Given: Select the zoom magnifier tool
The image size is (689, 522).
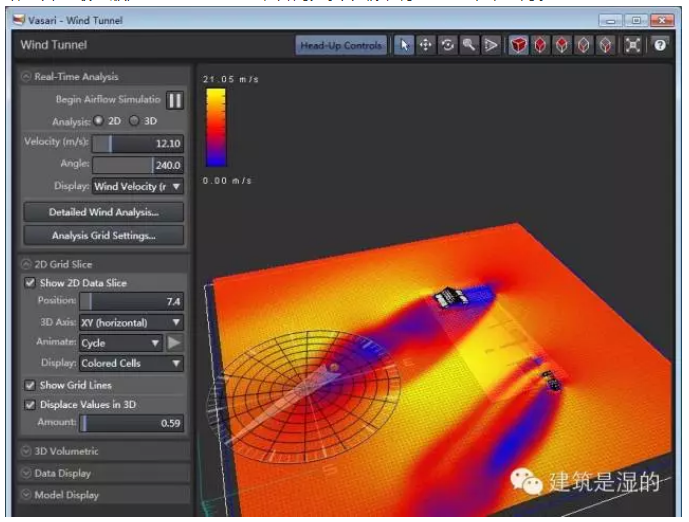Looking at the screenshot, I should 469,45.
